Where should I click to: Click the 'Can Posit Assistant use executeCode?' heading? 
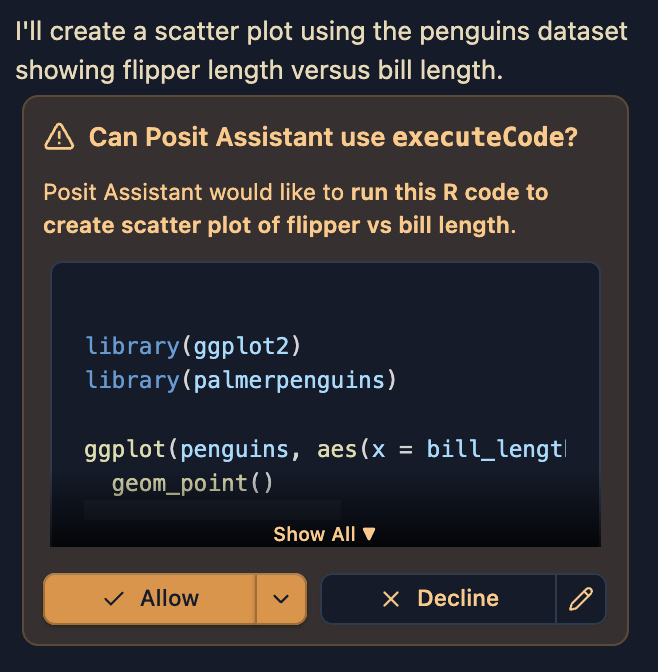(333, 137)
